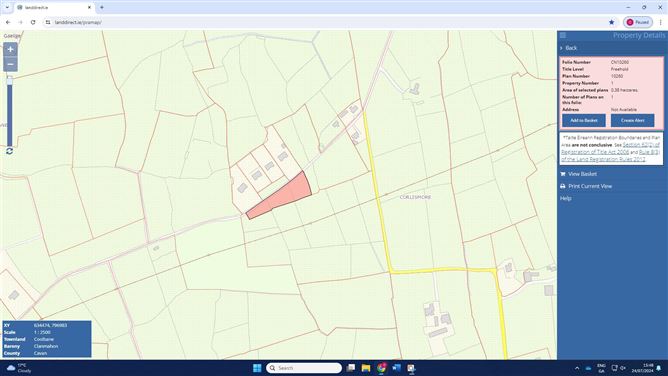The image size is (668, 376).
Task: Click the Folio Number value in details
Action: [620, 62]
